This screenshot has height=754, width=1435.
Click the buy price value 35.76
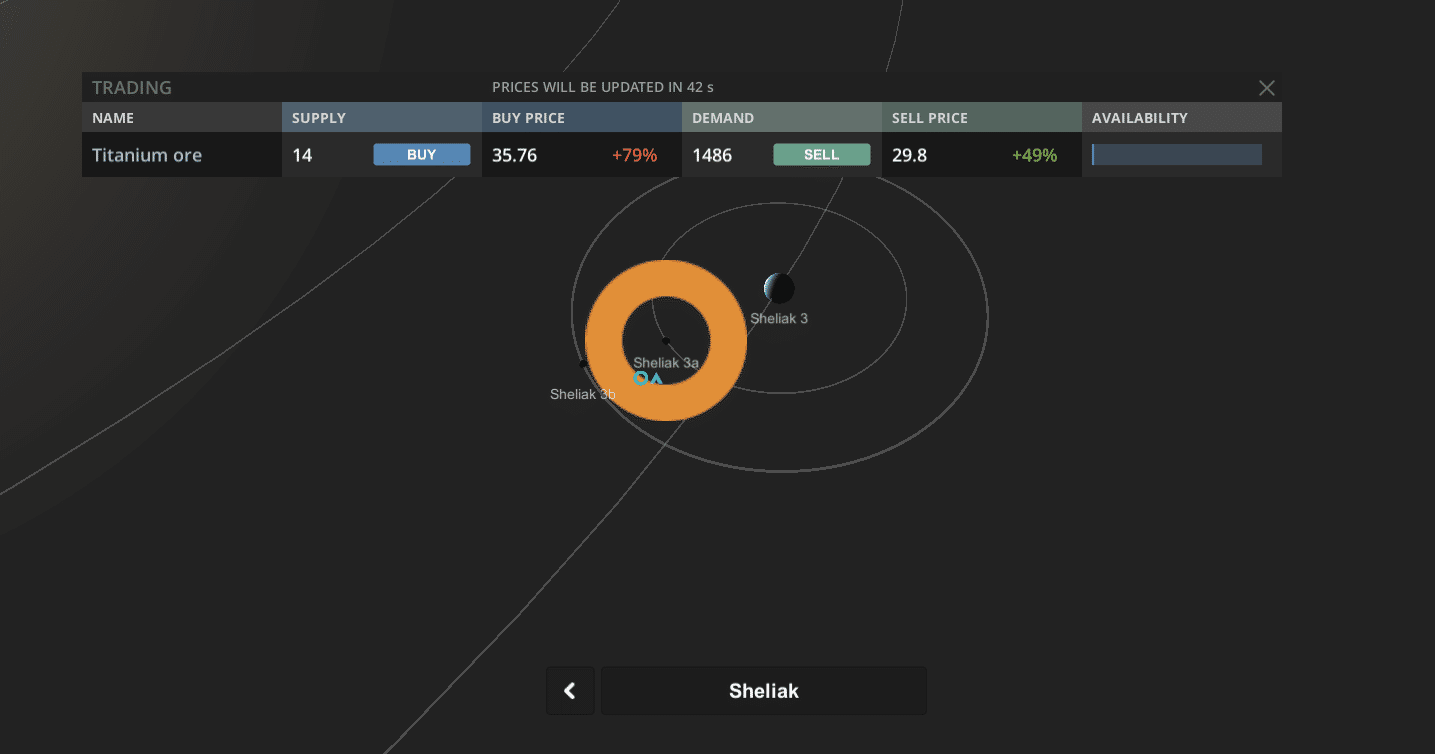(x=515, y=155)
